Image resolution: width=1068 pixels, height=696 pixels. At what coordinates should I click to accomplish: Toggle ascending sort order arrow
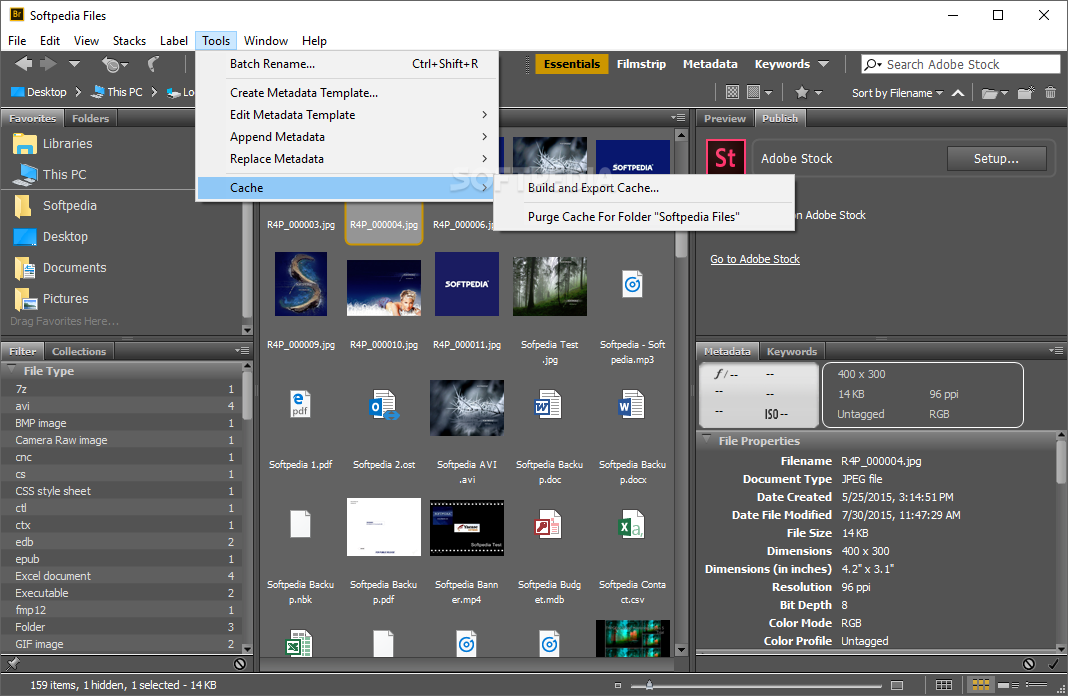(958, 93)
